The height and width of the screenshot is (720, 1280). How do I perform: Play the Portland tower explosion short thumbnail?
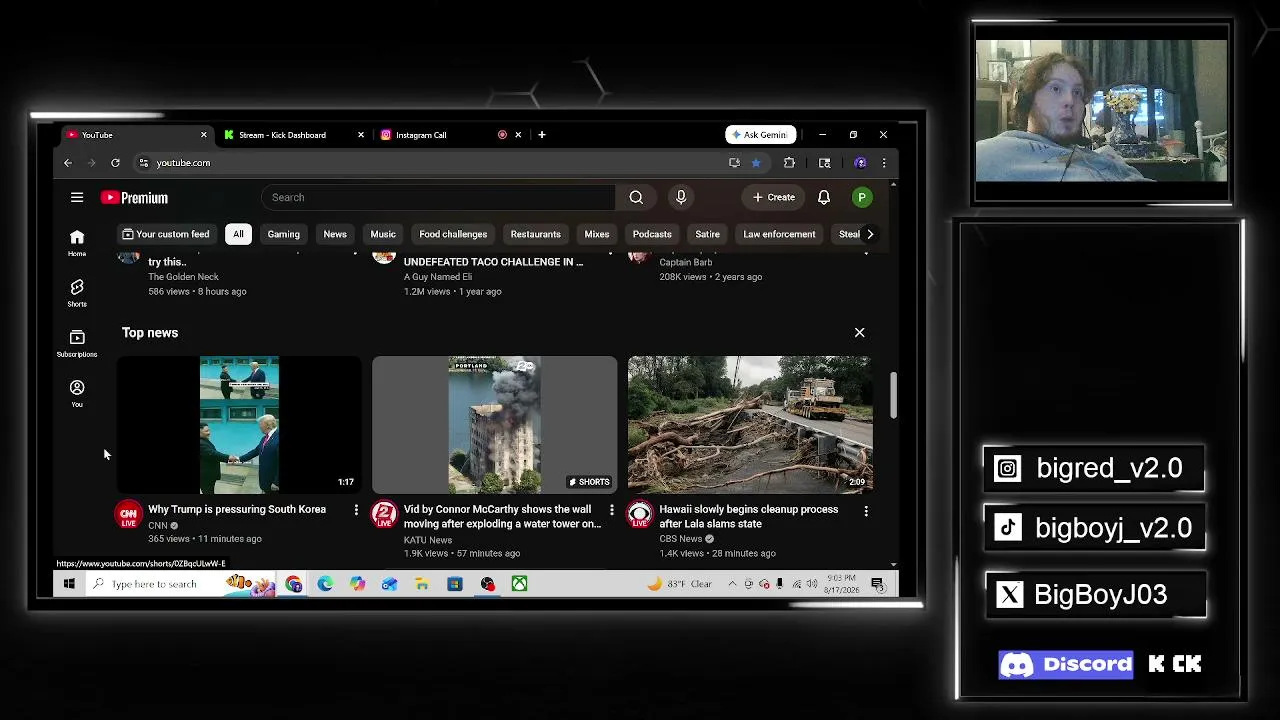click(495, 425)
